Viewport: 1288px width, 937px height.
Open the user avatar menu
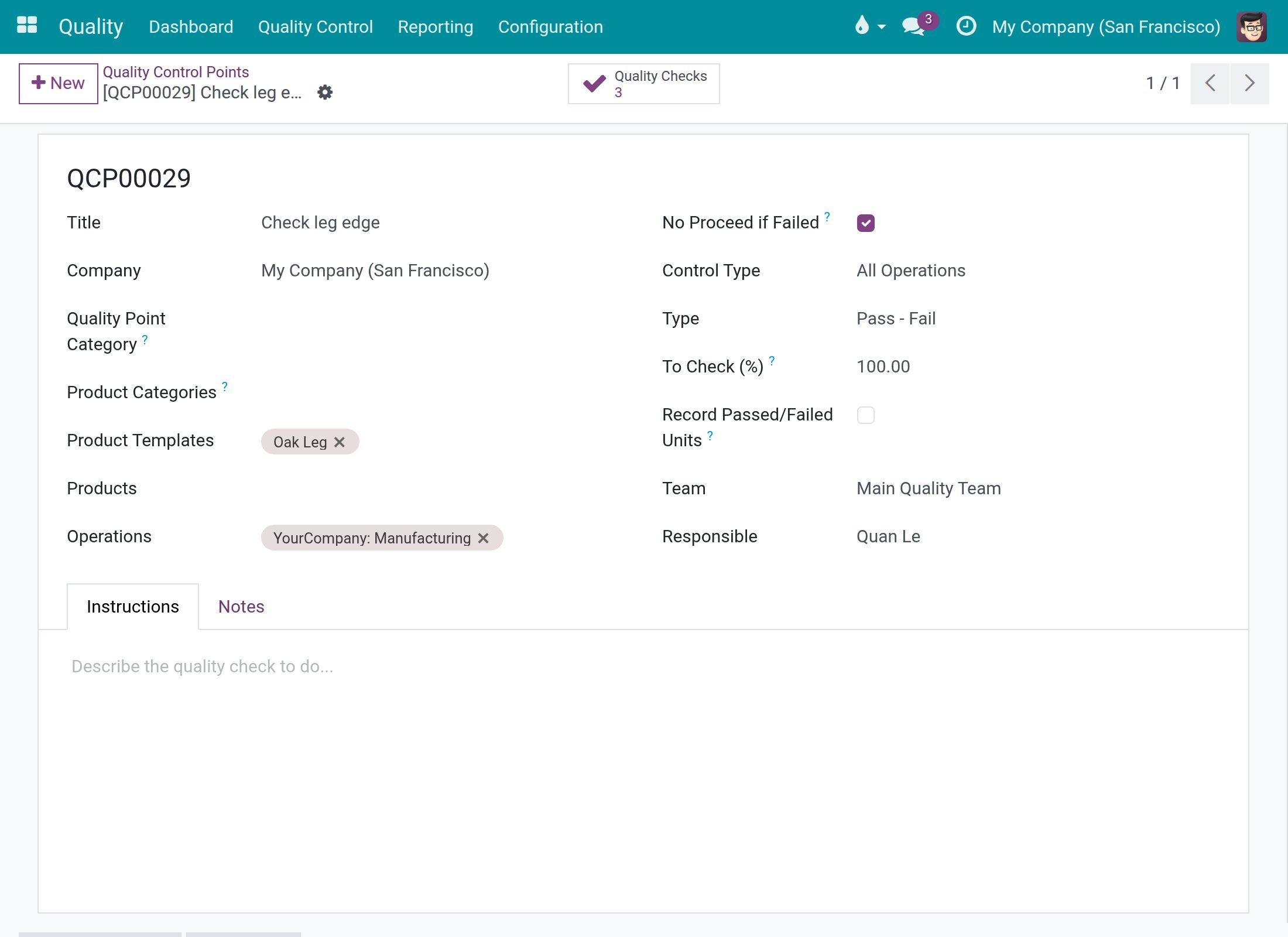tap(1252, 26)
